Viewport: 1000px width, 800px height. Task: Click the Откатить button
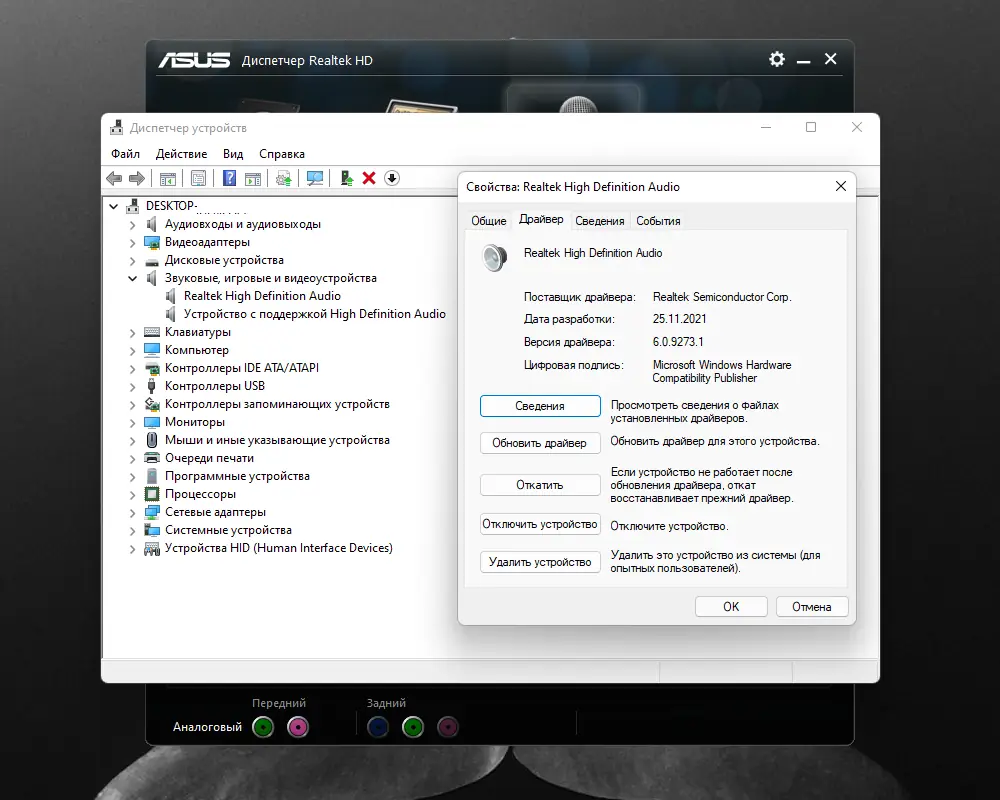click(540, 485)
